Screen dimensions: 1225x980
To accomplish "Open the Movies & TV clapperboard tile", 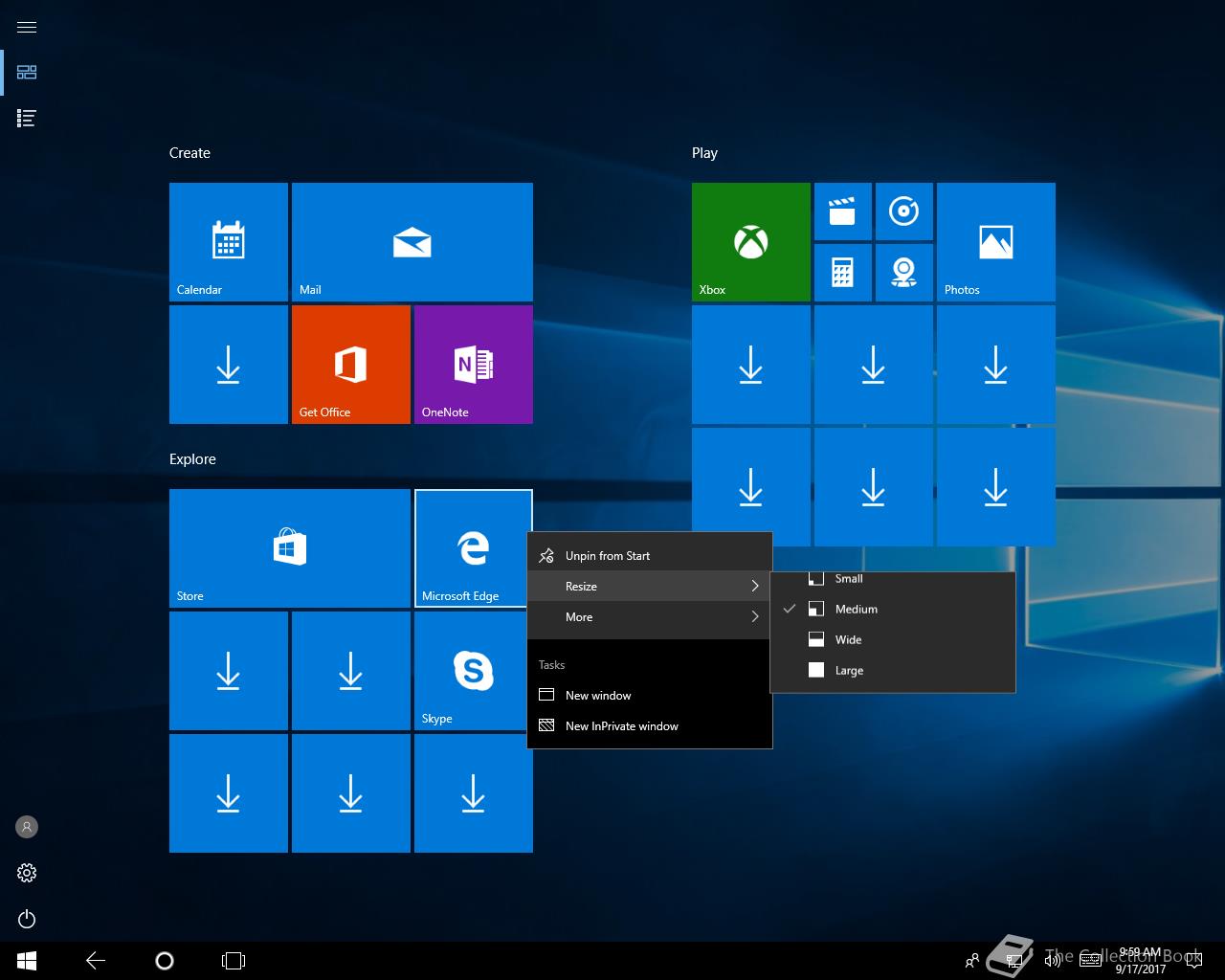I will pos(843,212).
